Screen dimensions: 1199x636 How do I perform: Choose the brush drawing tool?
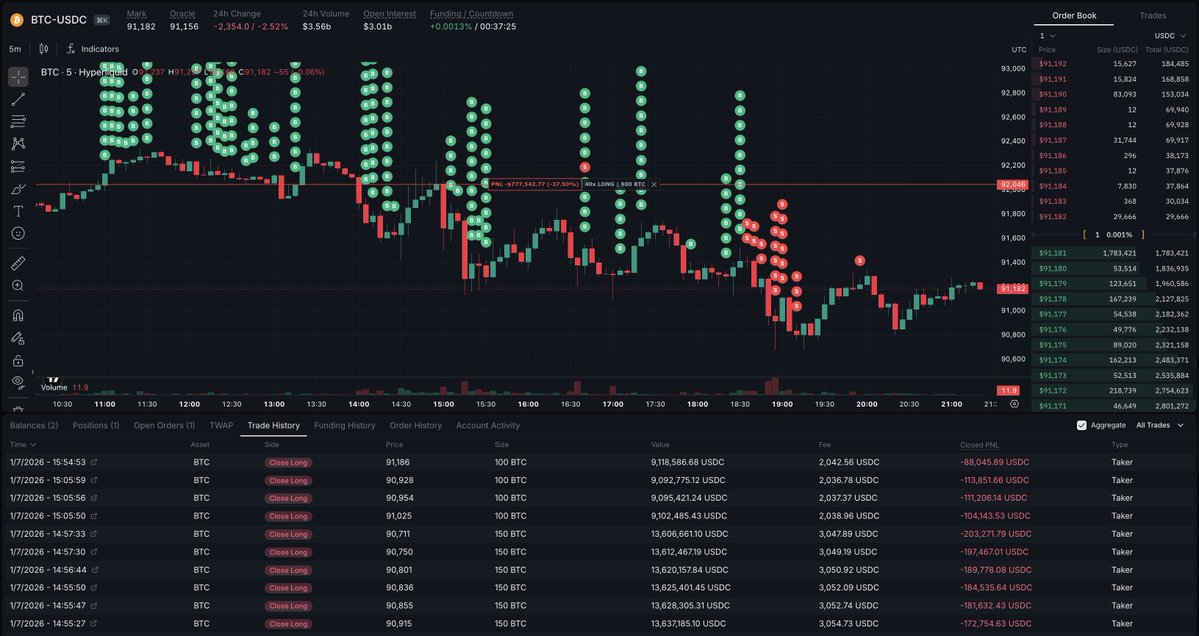18,189
